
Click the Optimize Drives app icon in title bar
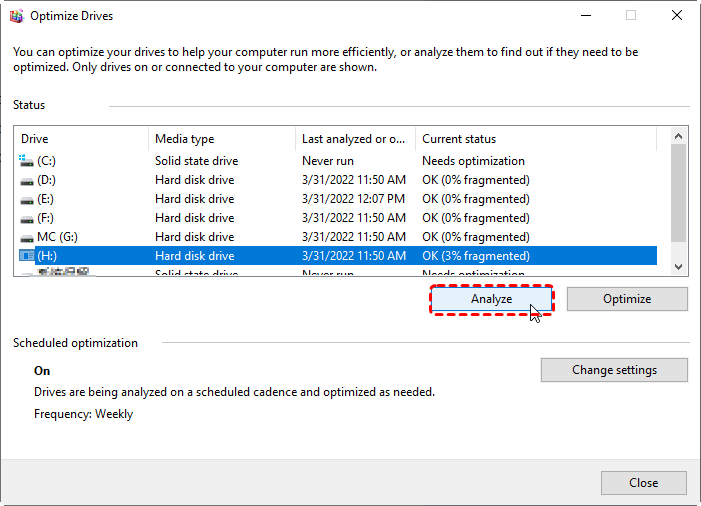(16, 16)
